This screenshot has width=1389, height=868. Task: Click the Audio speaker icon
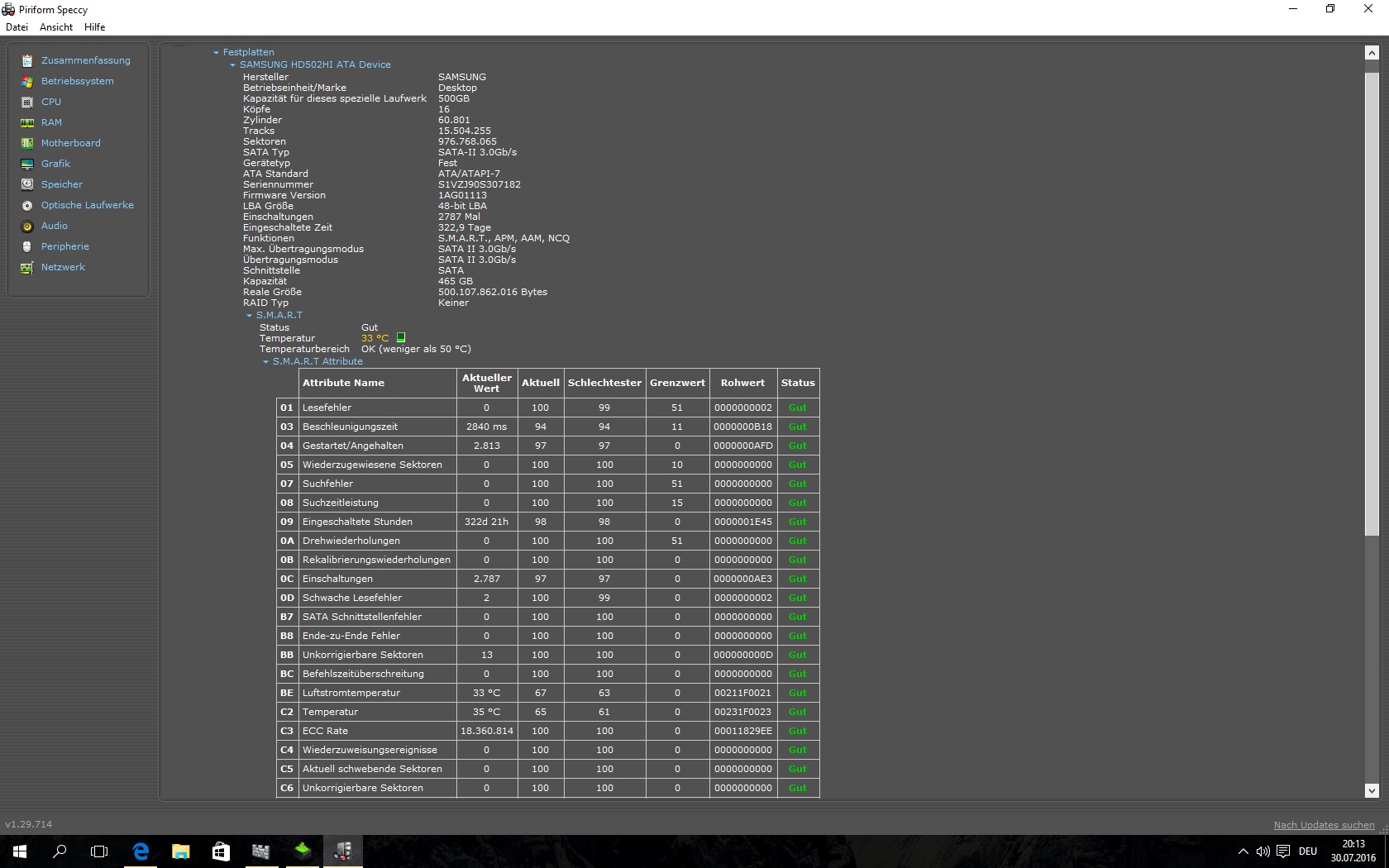click(x=27, y=226)
